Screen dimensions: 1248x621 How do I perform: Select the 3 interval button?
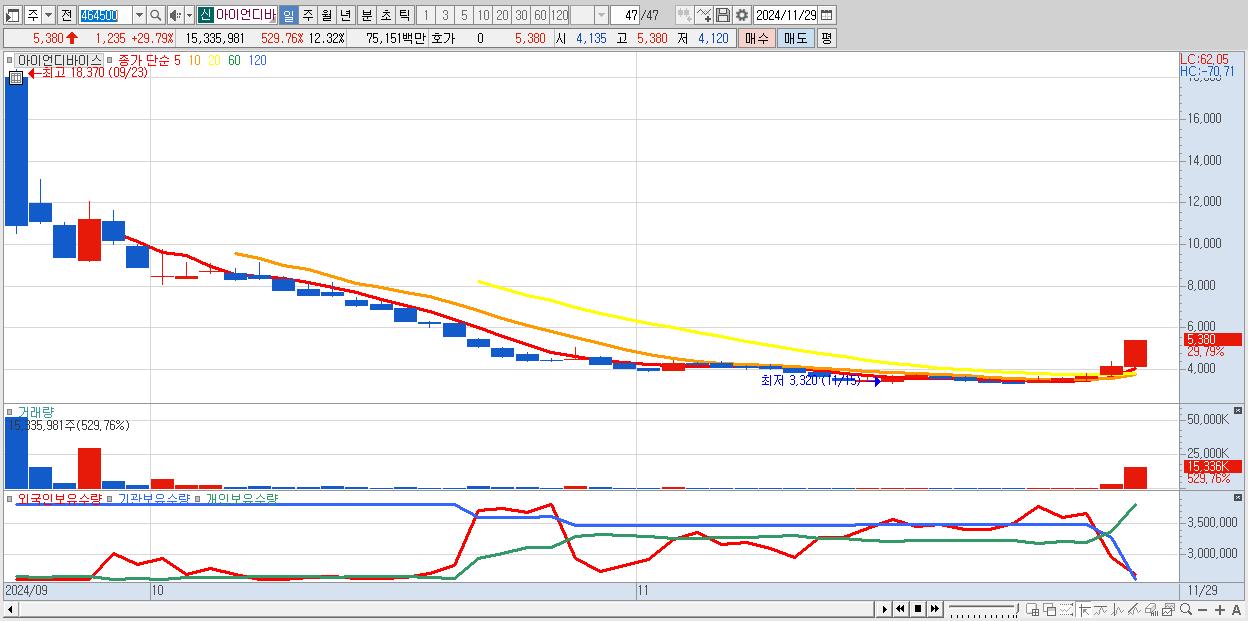coord(444,15)
